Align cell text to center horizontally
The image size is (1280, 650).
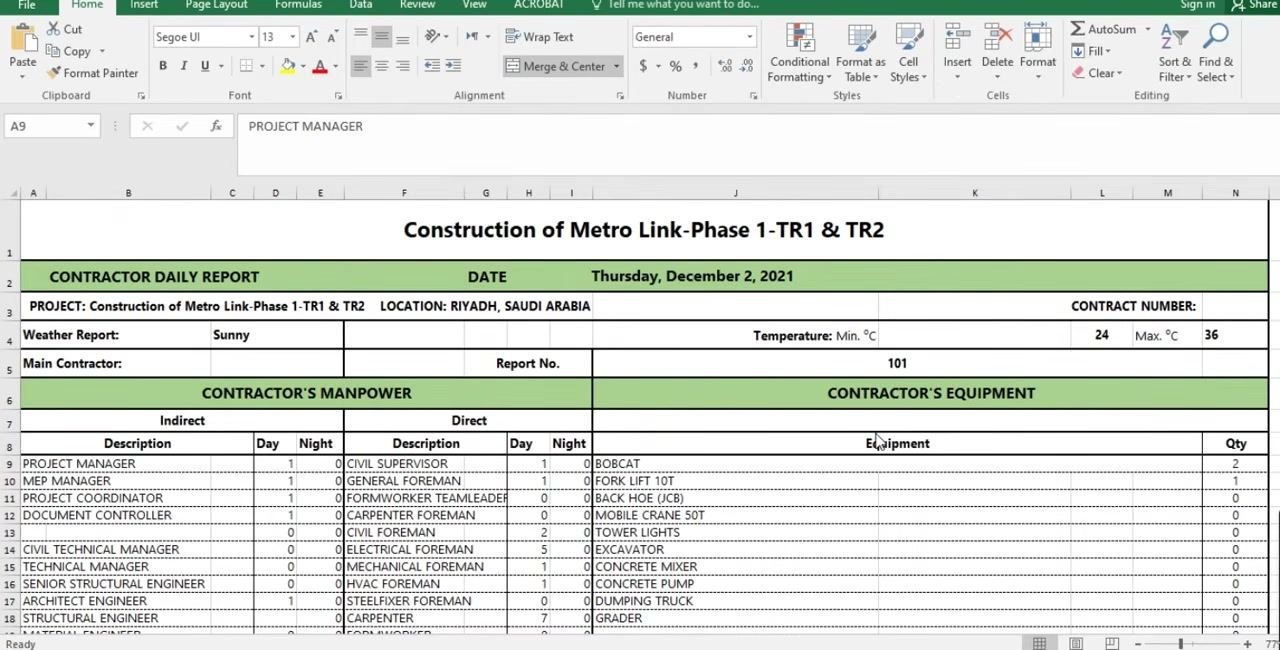[x=382, y=66]
